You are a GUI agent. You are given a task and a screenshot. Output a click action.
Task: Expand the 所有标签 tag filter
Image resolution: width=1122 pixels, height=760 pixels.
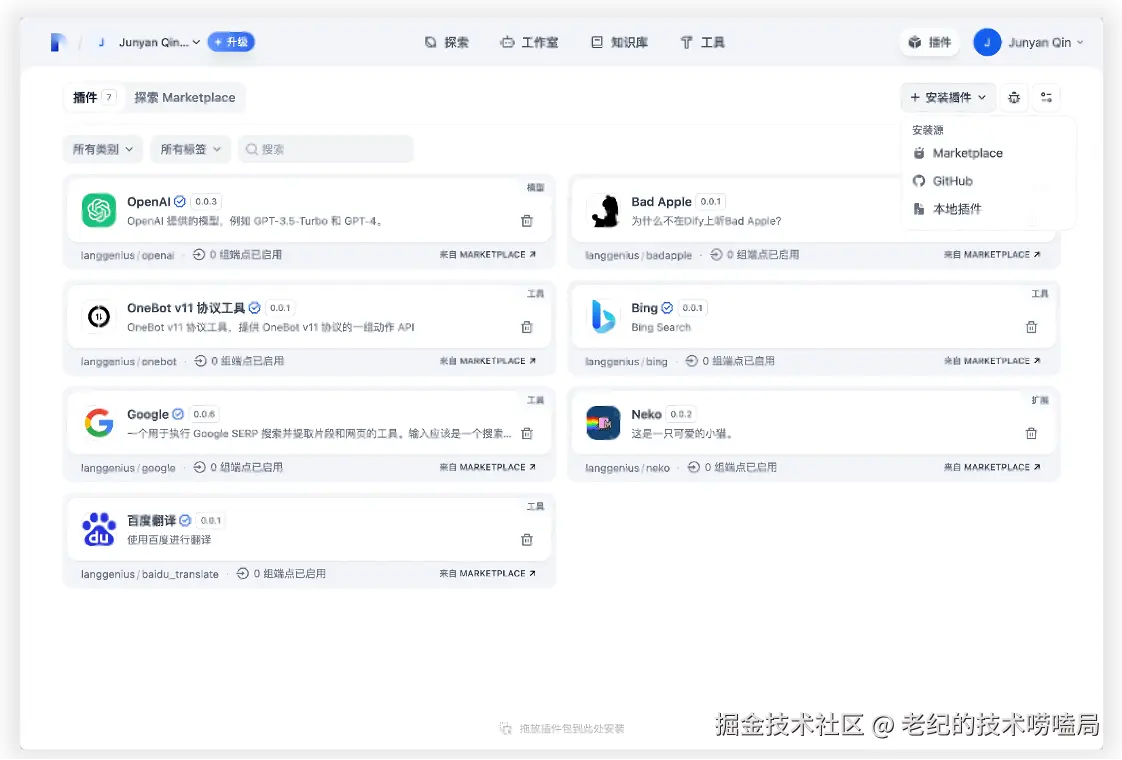[190, 149]
